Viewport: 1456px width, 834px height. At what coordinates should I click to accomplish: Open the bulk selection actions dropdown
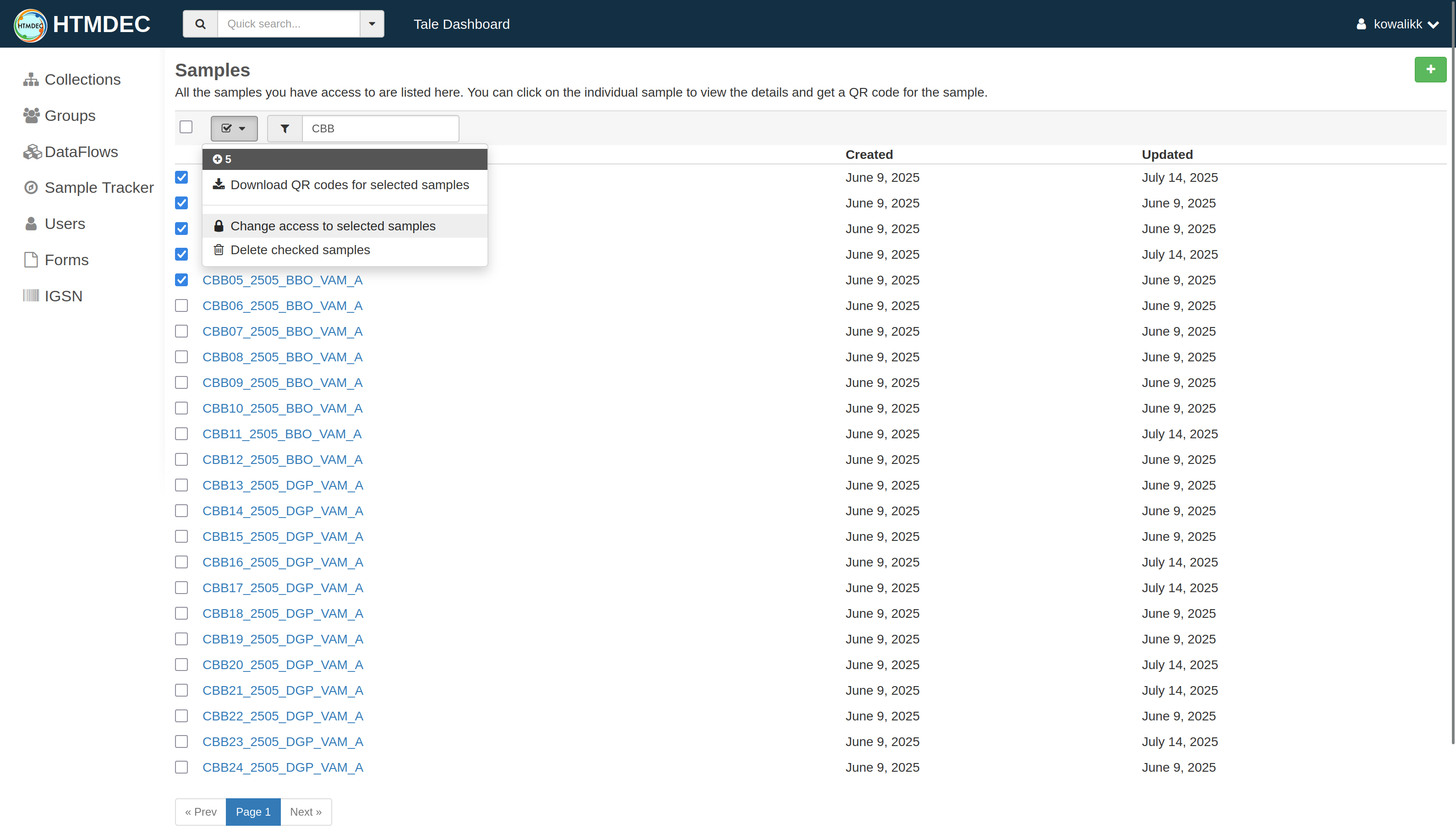pos(234,128)
